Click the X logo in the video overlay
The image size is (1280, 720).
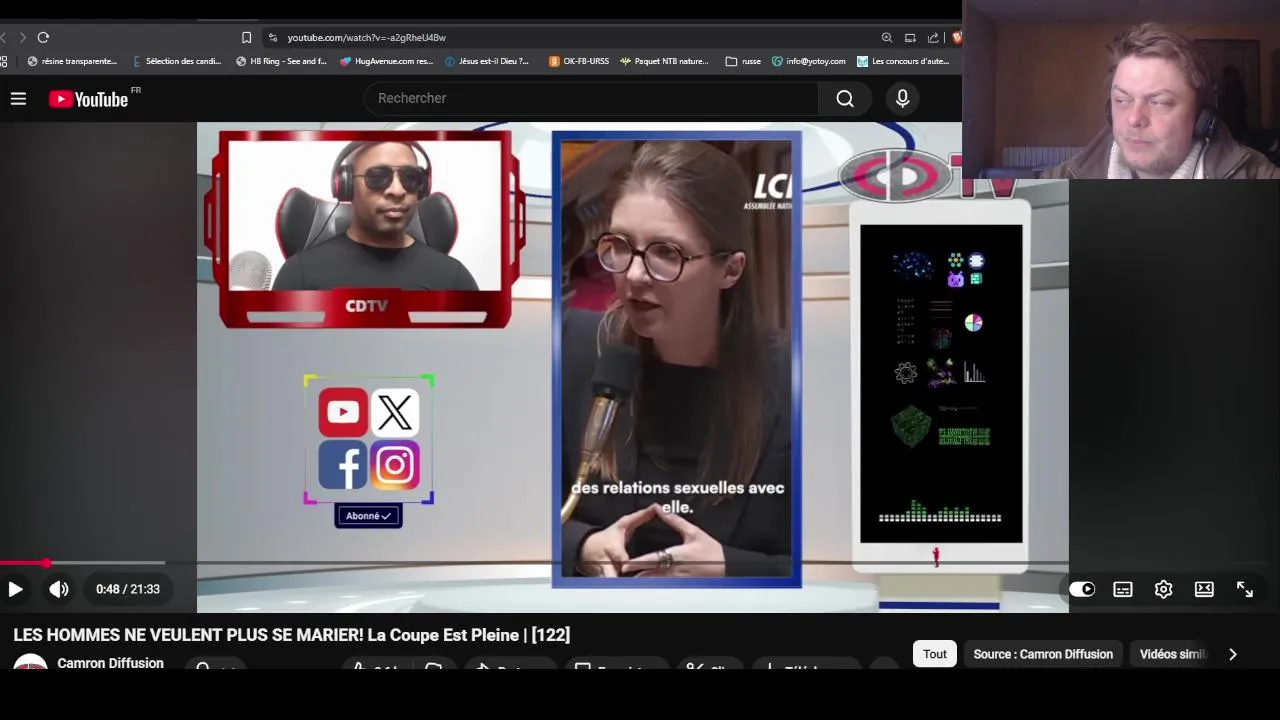395,412
